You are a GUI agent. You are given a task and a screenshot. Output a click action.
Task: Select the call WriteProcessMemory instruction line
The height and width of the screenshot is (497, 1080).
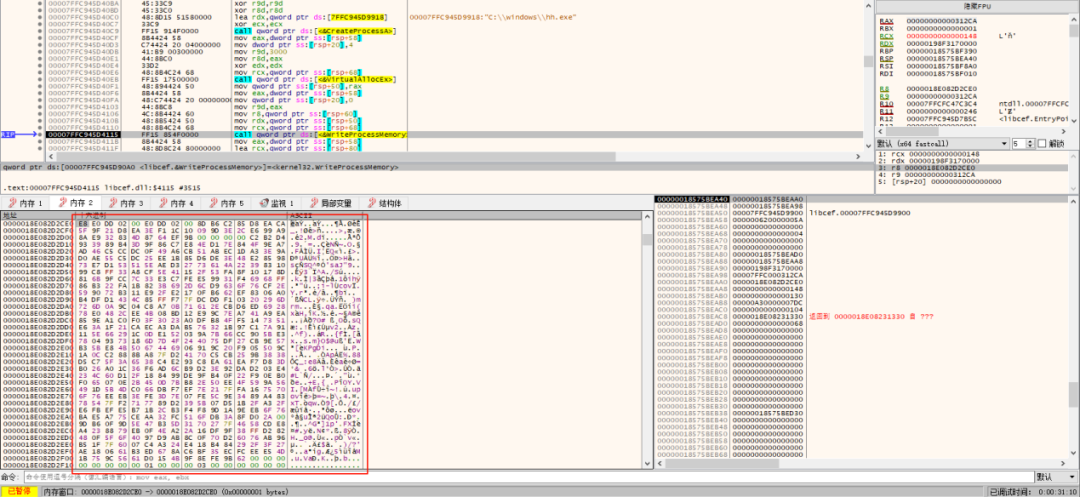tap(321, 134)
